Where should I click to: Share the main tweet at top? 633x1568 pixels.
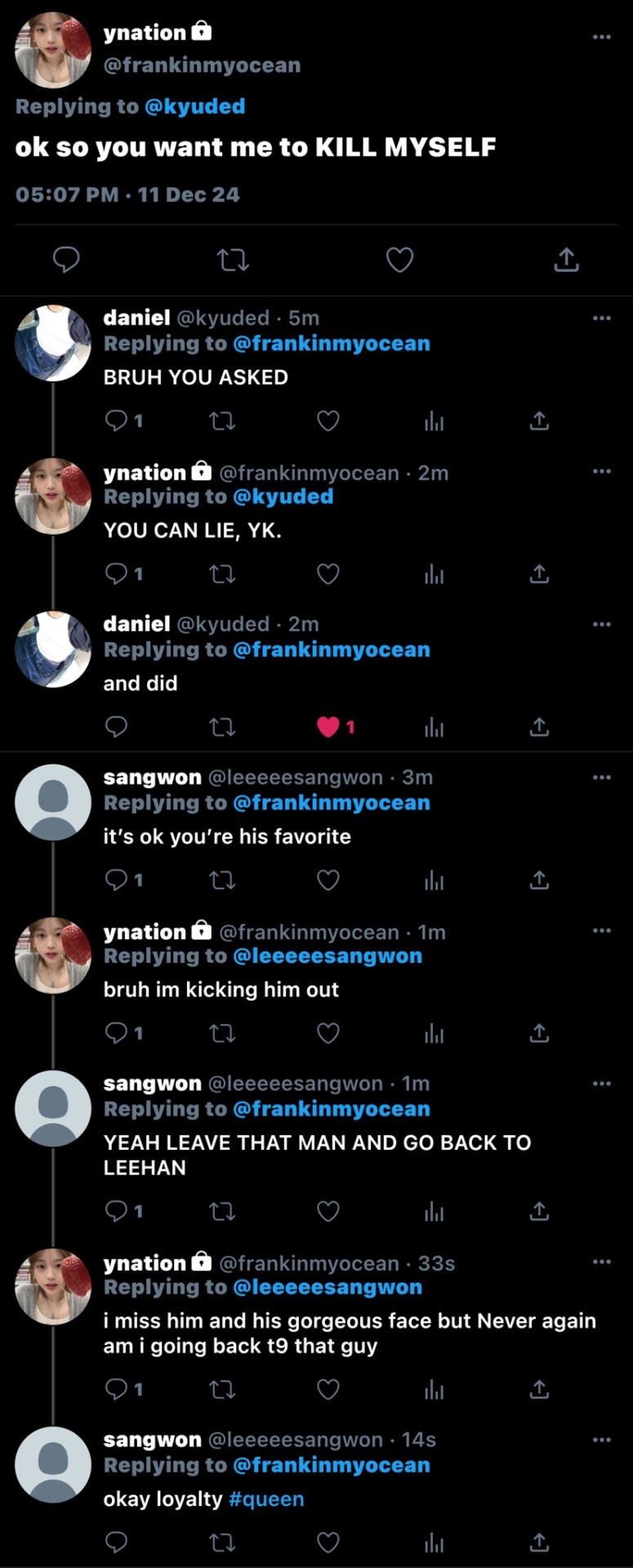566,260
